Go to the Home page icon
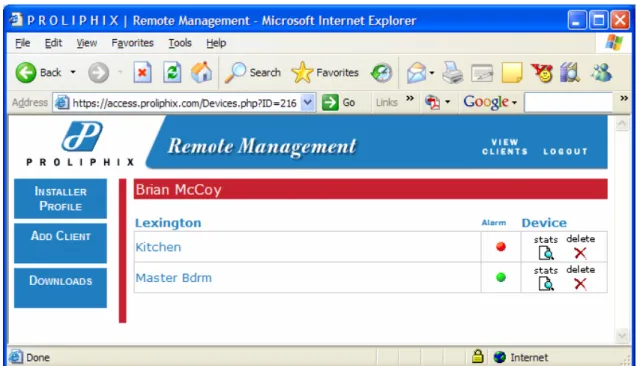The width and height of the screenshot is (640, 366). pyautogui.click(x=202, y=73)
